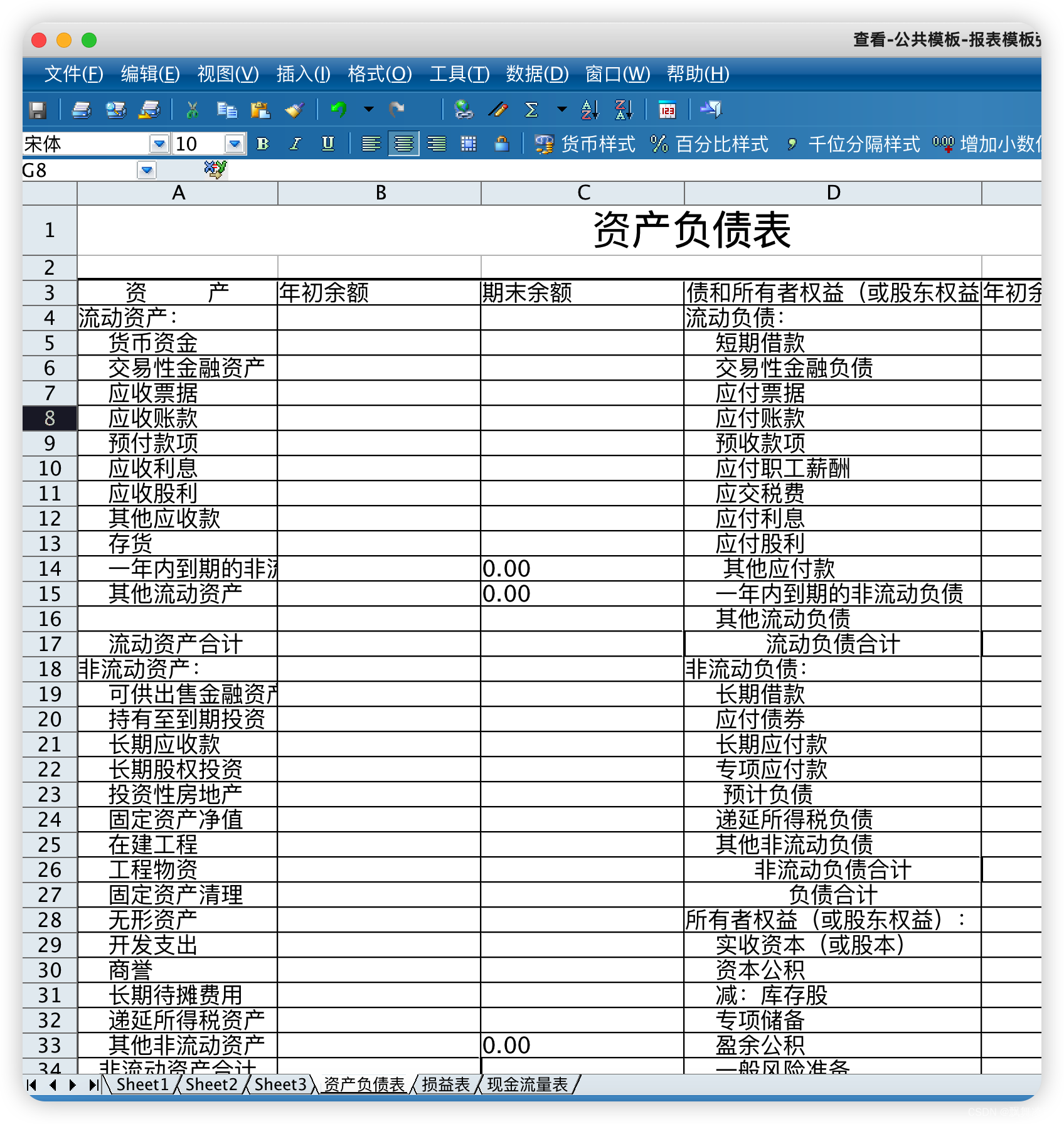Switch to the Sheet2 tab
Image resolution: width=1064 pixels, height=1124 pixels.
pyautogui.click(x=211, y=1084)
